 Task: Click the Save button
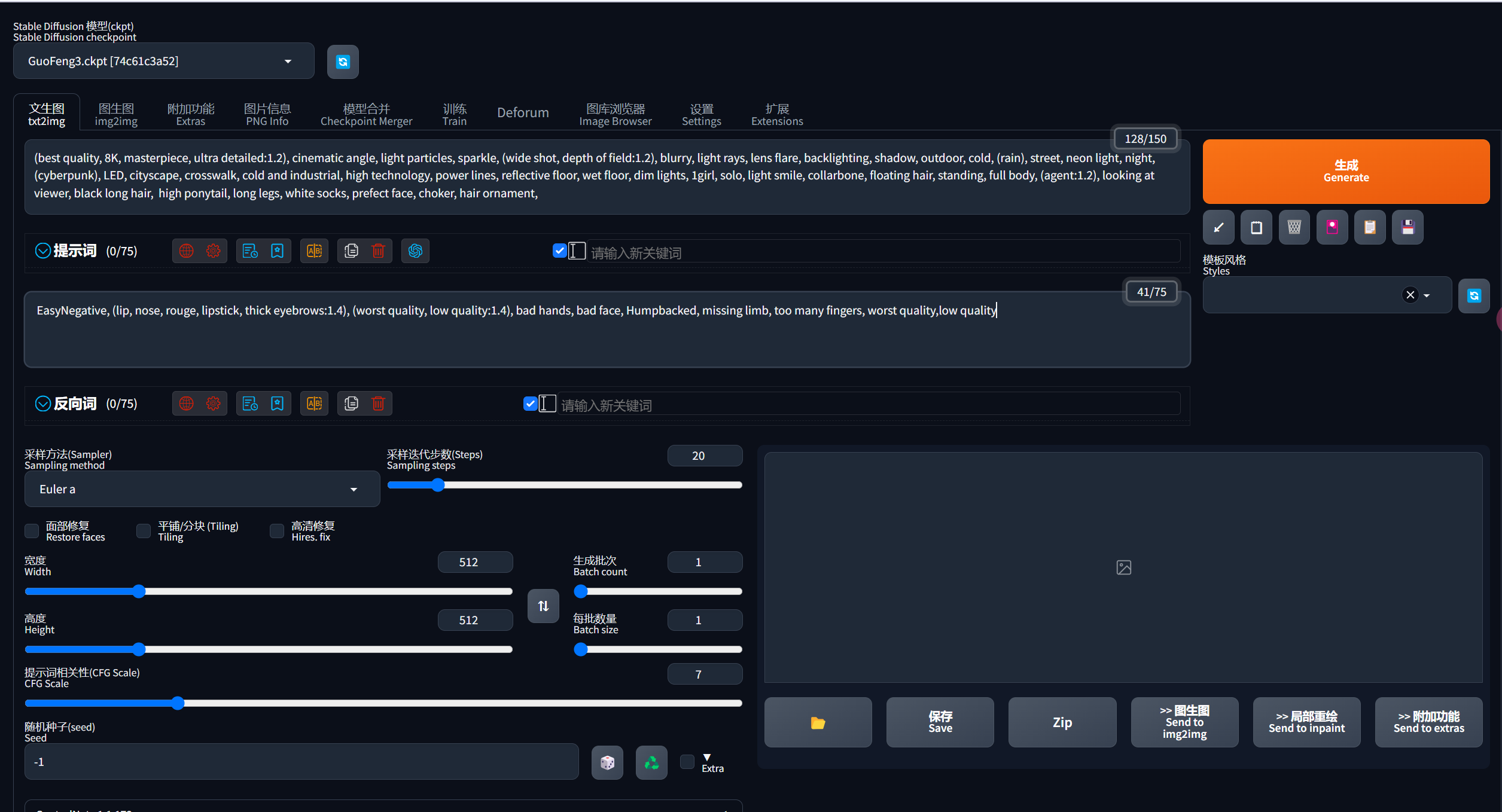pyautogui.click(x=940, y=722)
